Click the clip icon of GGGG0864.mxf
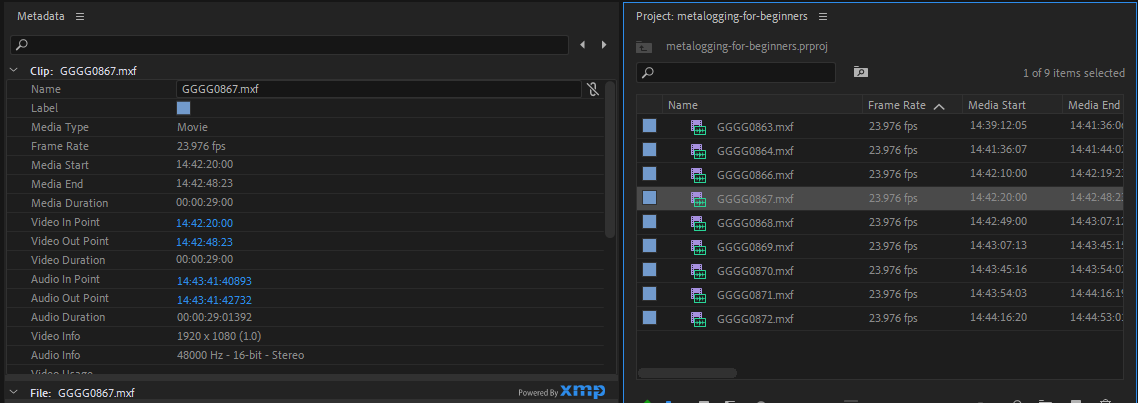The image size is (1138, 403). (698, 151)
